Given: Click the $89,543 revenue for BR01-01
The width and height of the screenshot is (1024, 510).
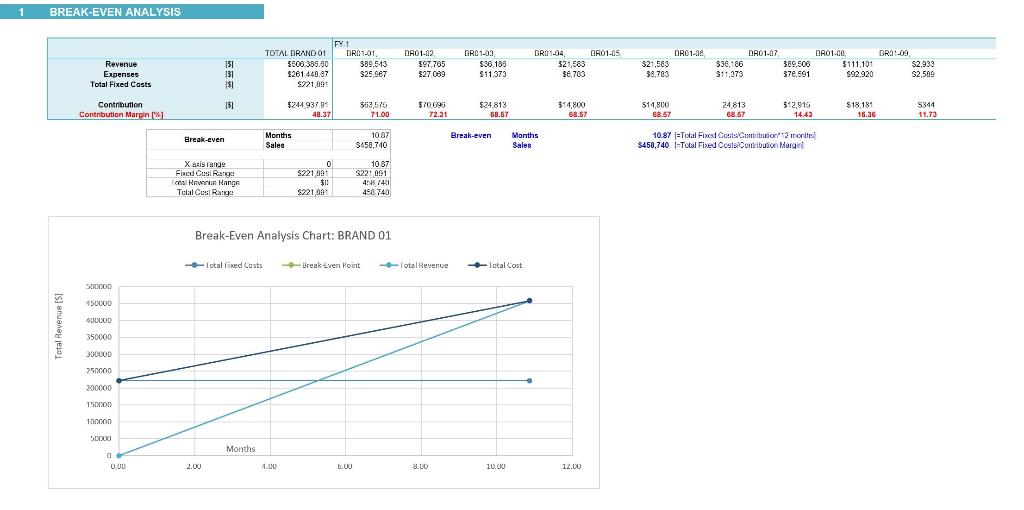Looking at the screenshot, I should point(374,65).
